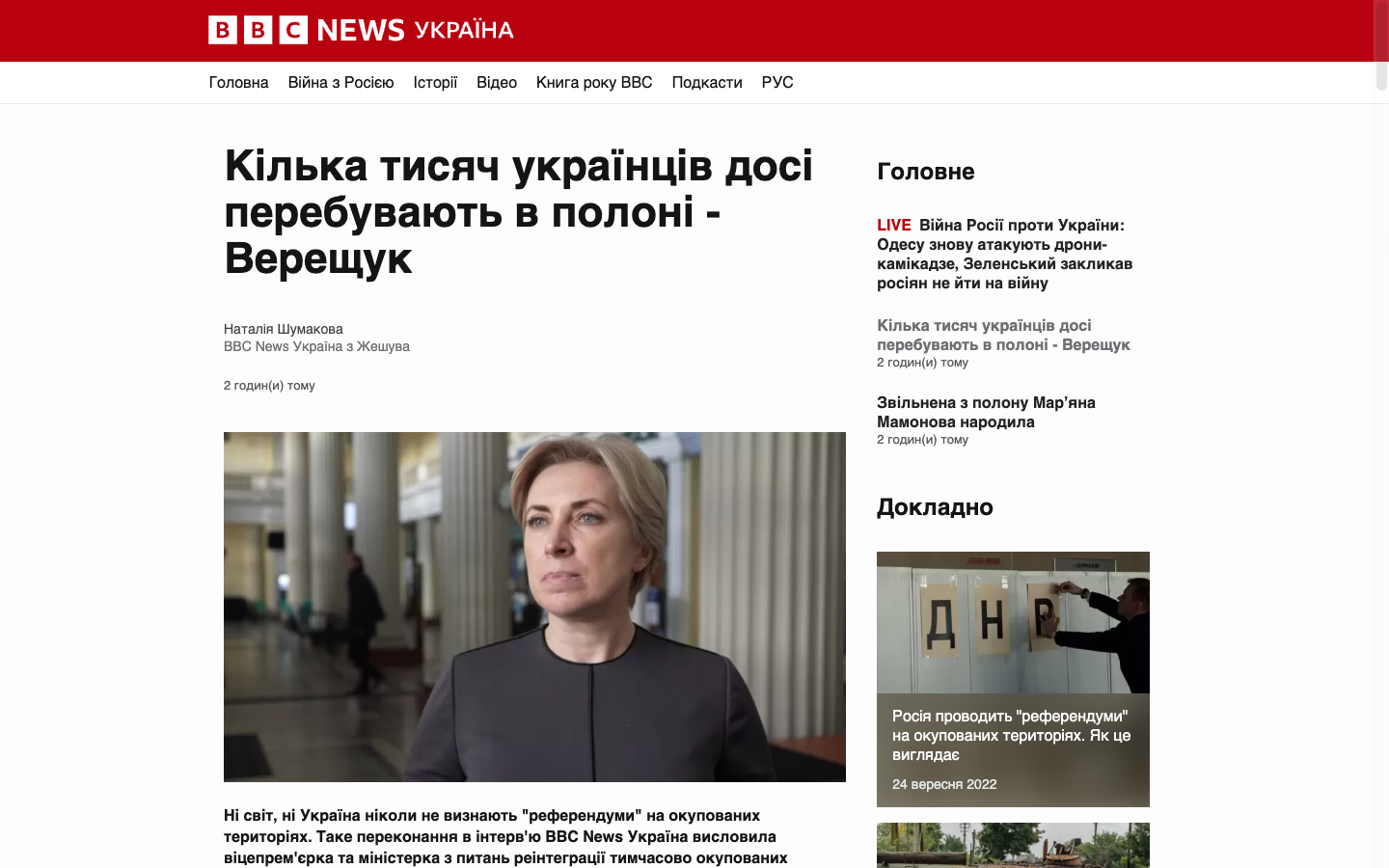This screenshot has width=1389, height=868.
Task: Click the page vertical scrollbar thumb
Action: pos(1381,45)
